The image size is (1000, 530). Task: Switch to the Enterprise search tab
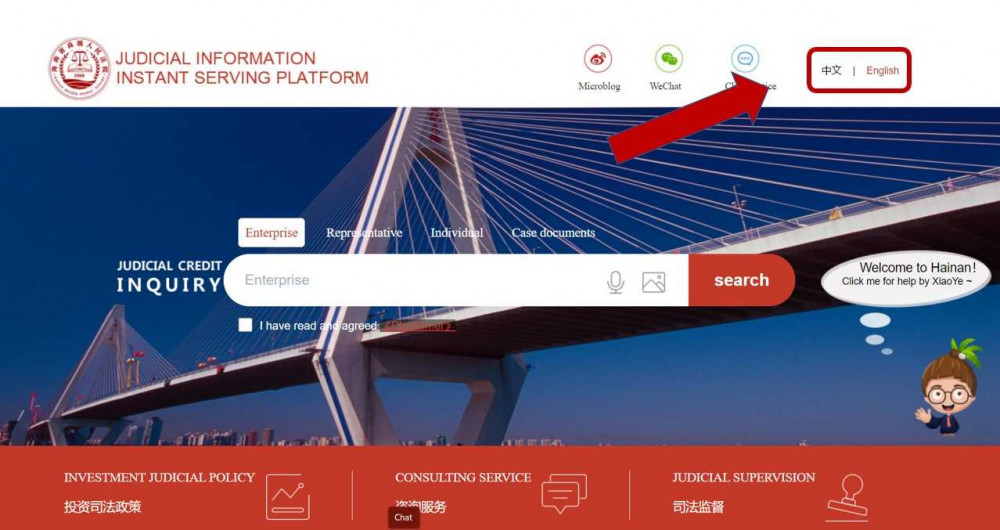[272, 233]
